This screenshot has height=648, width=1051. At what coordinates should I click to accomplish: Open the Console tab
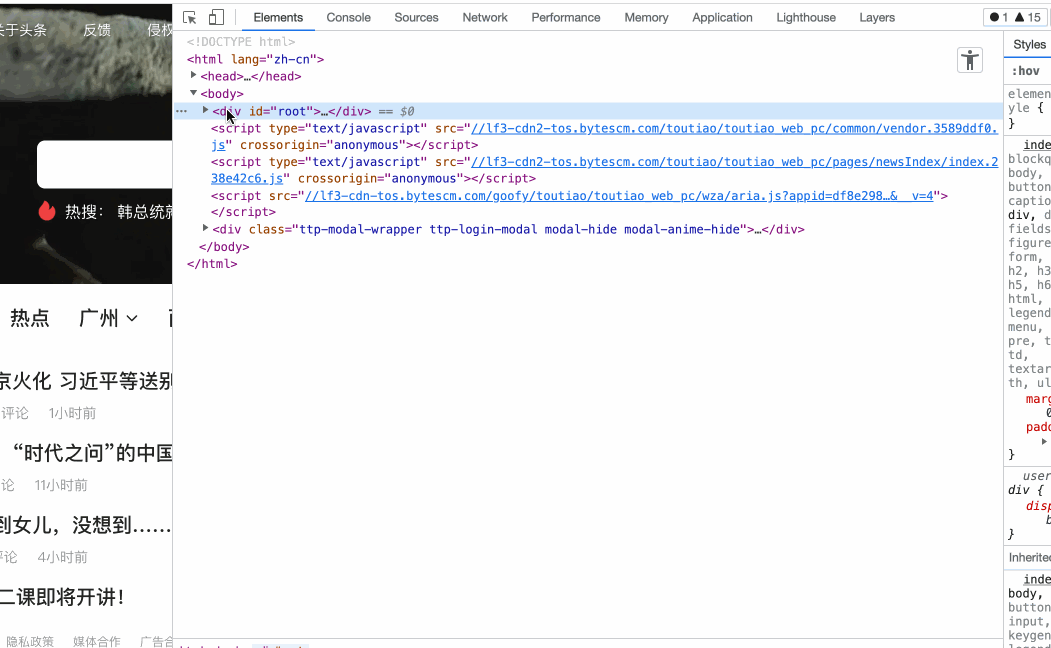[349, 17]
